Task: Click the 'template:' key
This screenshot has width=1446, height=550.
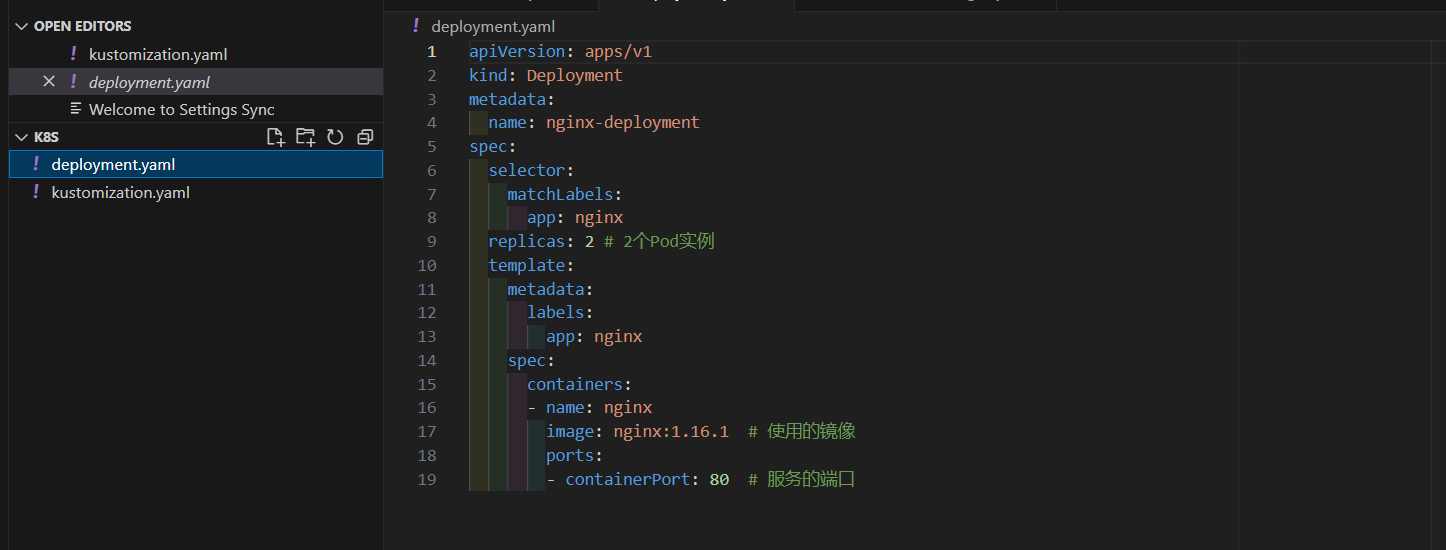Action: tap(531, 265)
